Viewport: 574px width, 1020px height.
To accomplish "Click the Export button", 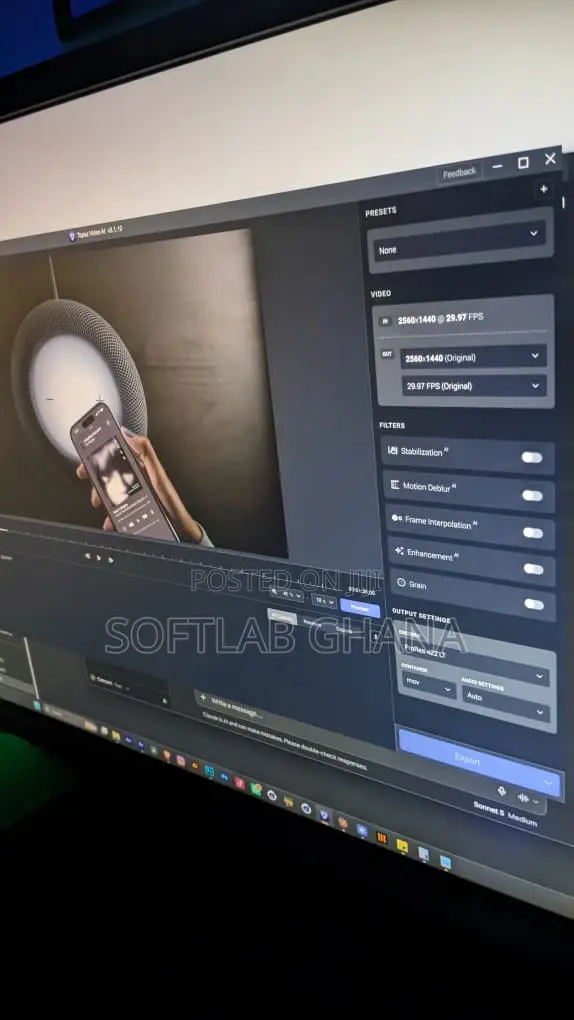I will click(479, 763).
